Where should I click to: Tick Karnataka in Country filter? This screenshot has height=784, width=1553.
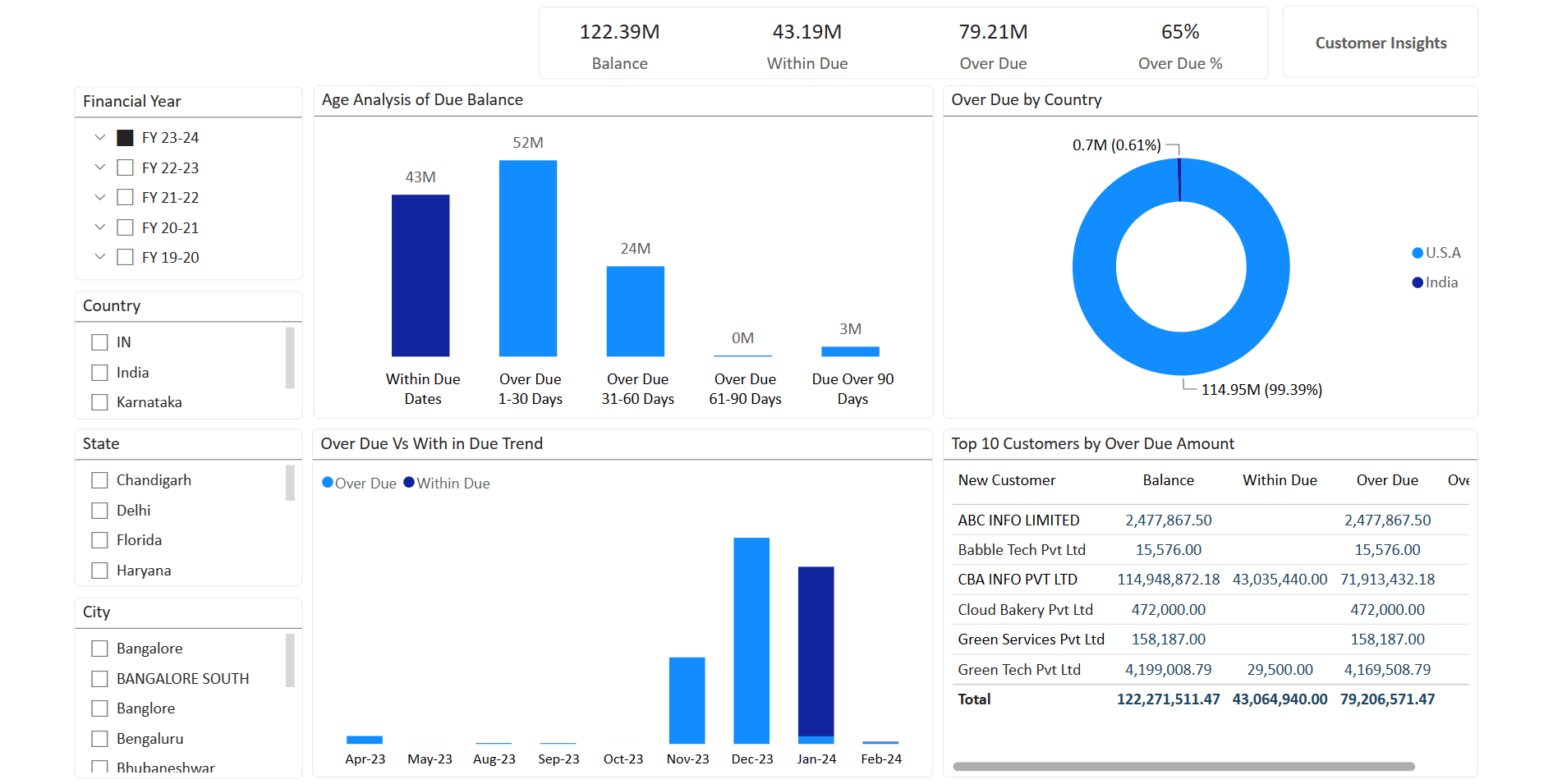pyautogui.click(x=99, y=402)
